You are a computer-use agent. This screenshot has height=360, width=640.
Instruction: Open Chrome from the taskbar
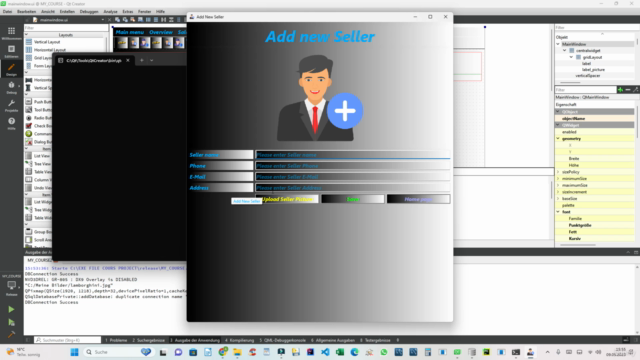pos(222,352)
